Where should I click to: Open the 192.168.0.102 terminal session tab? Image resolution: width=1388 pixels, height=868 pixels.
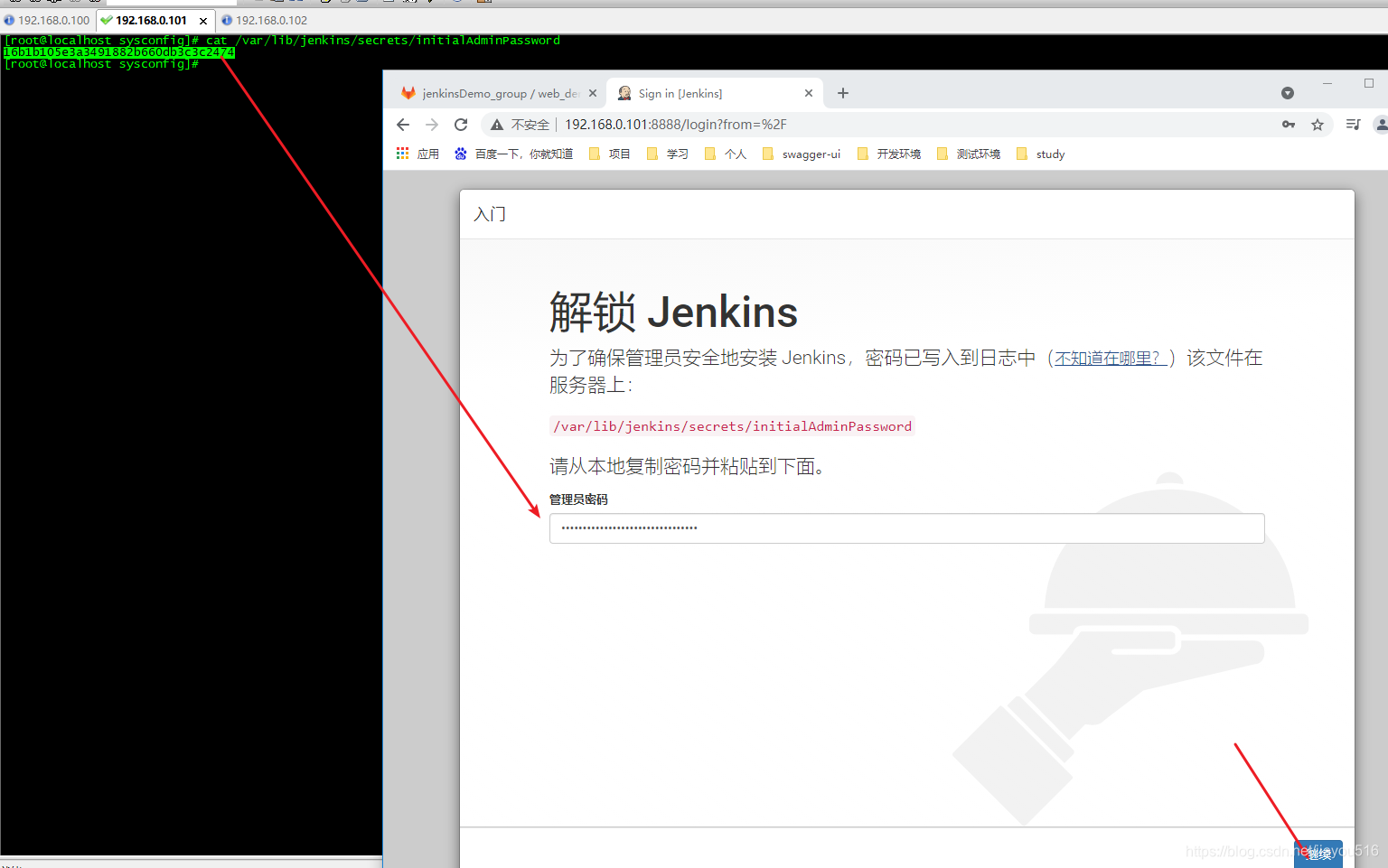tap(264, 20)
